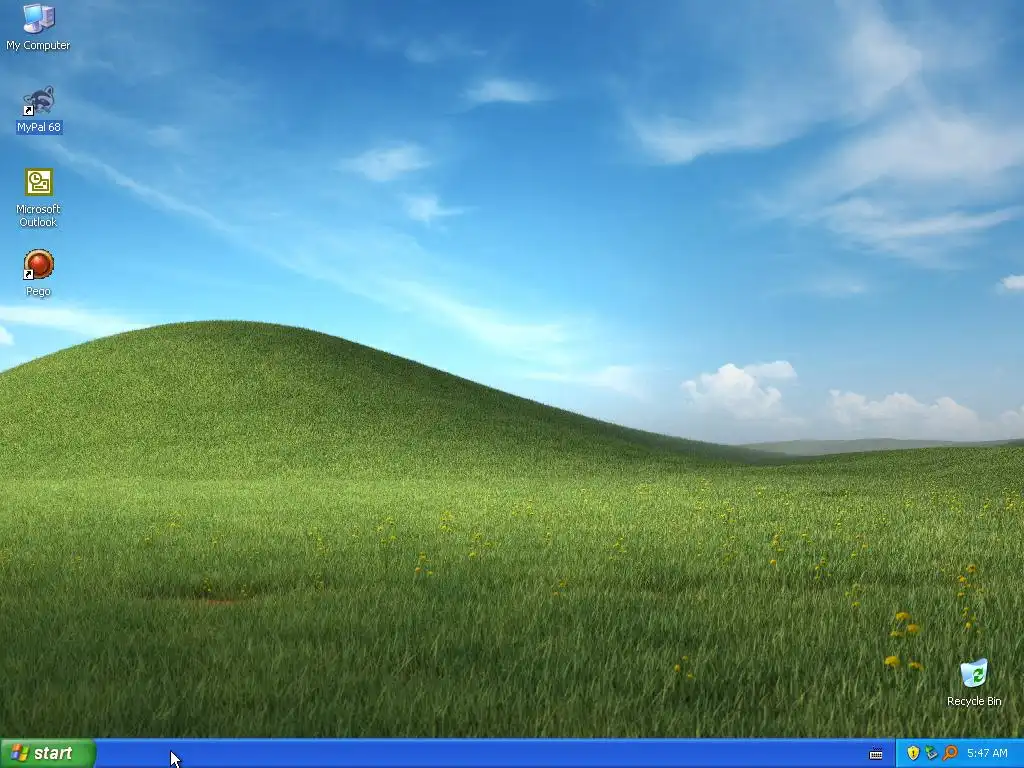
Task: Open the yellow security shield alert
Action: point(913,753)
